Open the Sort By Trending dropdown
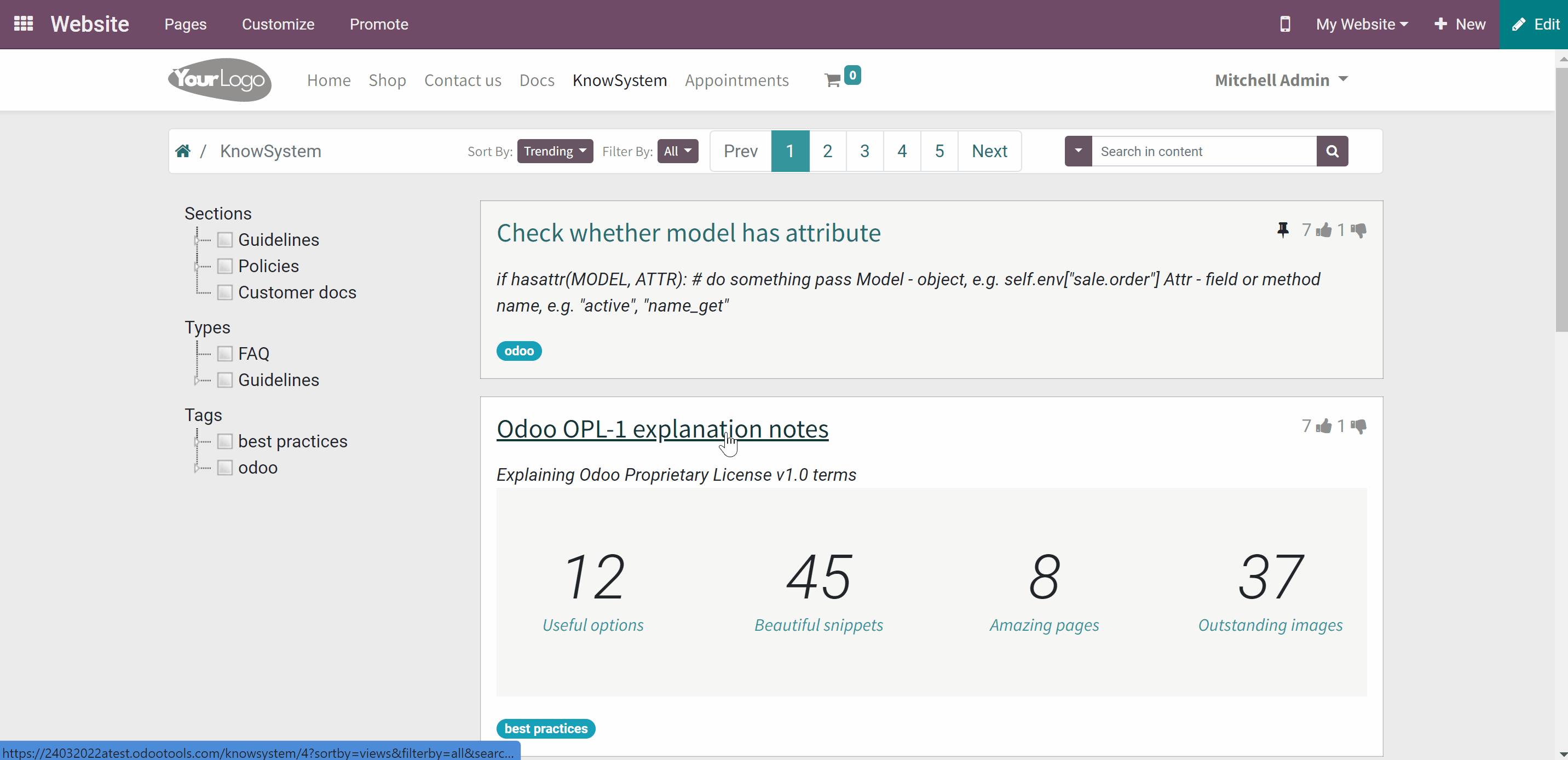The width and height of the screenshot is (1568, 760). click(555, 151)
